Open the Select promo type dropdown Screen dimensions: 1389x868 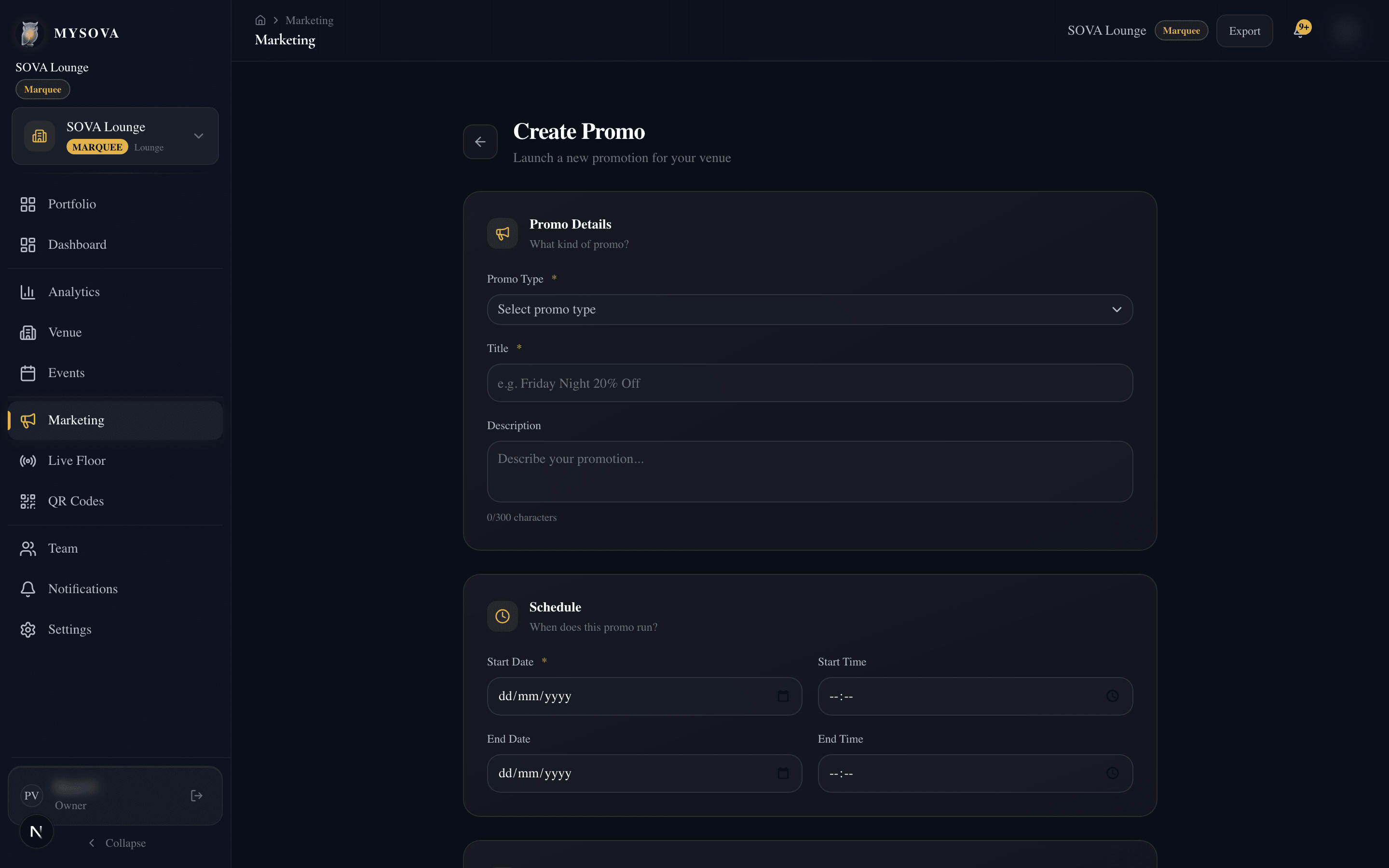pos(809,310)
